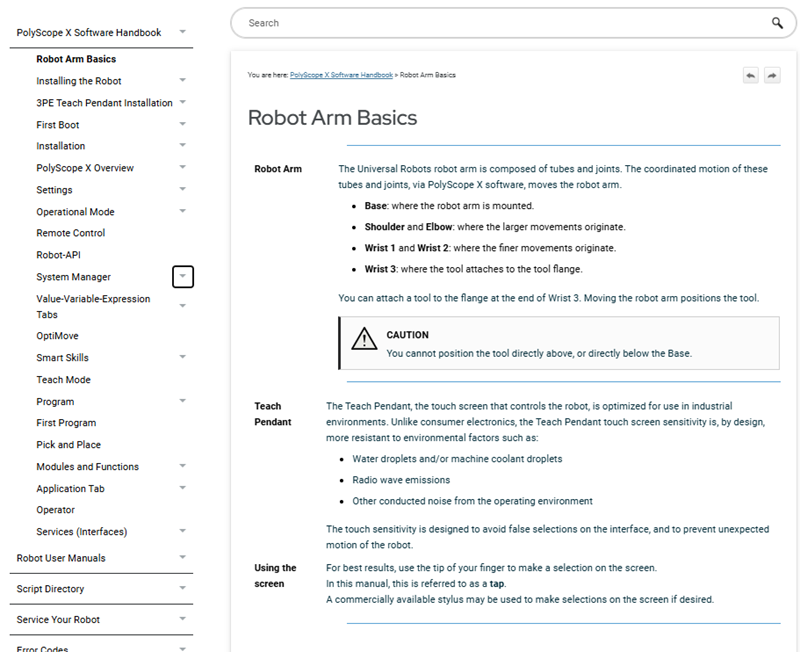This screenshot has height=652, width=800.
Task: Go to the previous topic arrow button
Action: [x=751, y=76]
